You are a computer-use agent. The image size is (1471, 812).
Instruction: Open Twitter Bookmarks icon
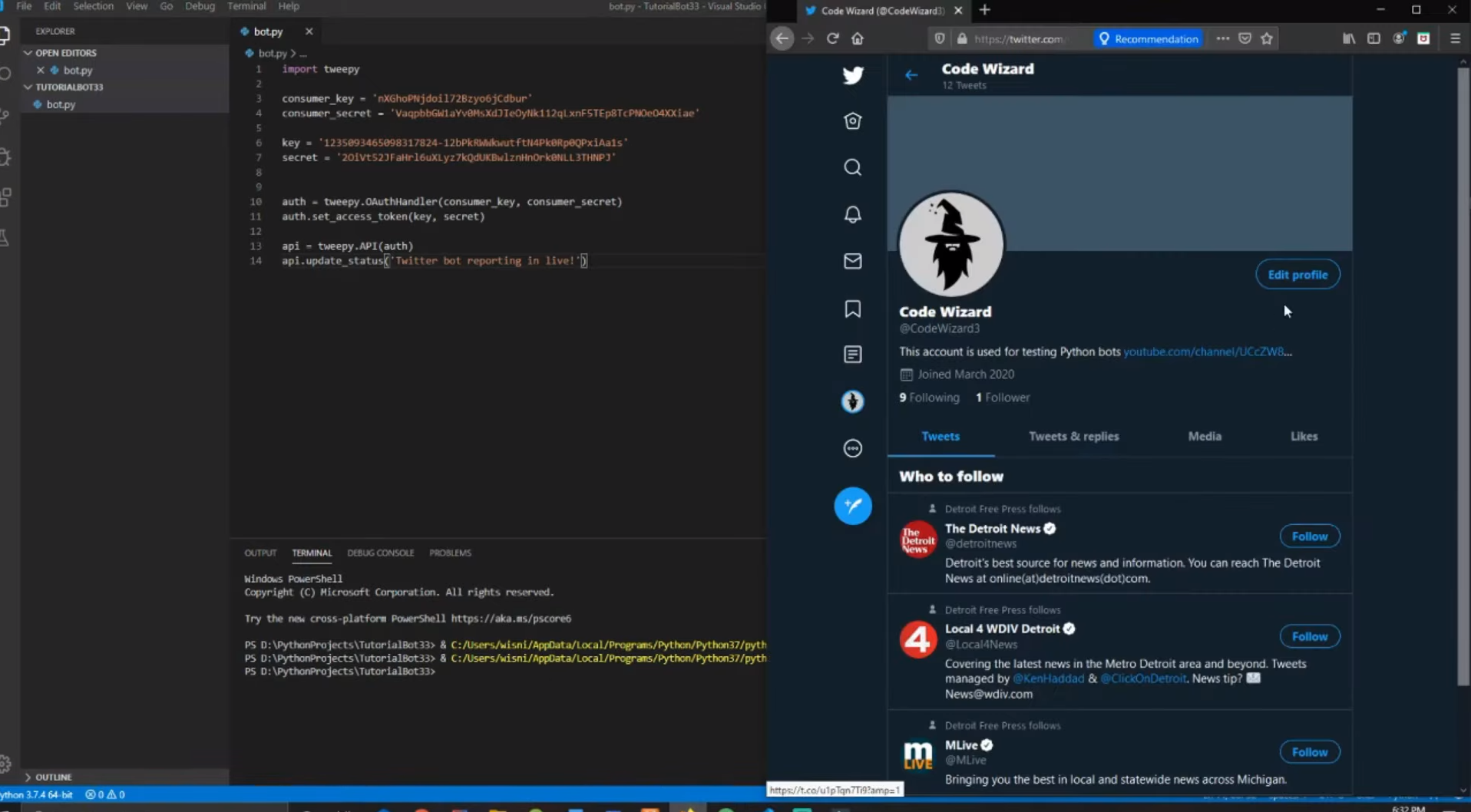(853, 309)
